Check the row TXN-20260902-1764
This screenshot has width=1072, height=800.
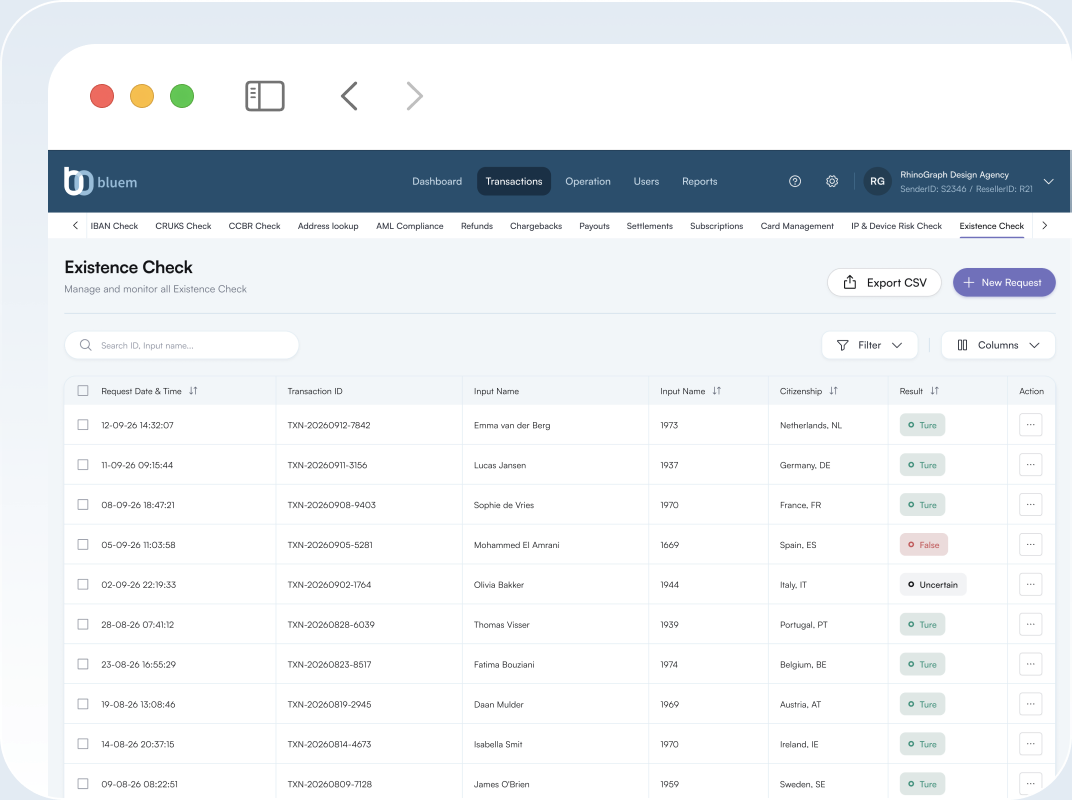click(83, 585)
